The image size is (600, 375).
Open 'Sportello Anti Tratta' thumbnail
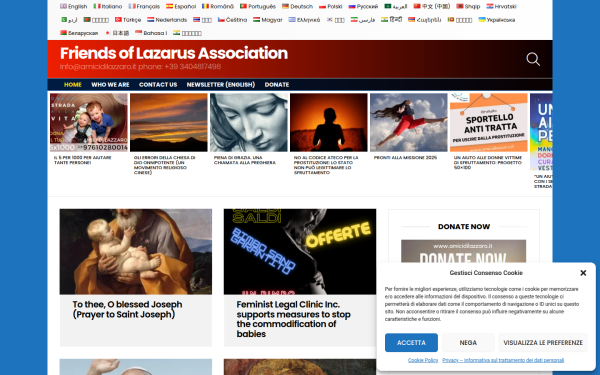pyautogui.click(x=489, y=122)
